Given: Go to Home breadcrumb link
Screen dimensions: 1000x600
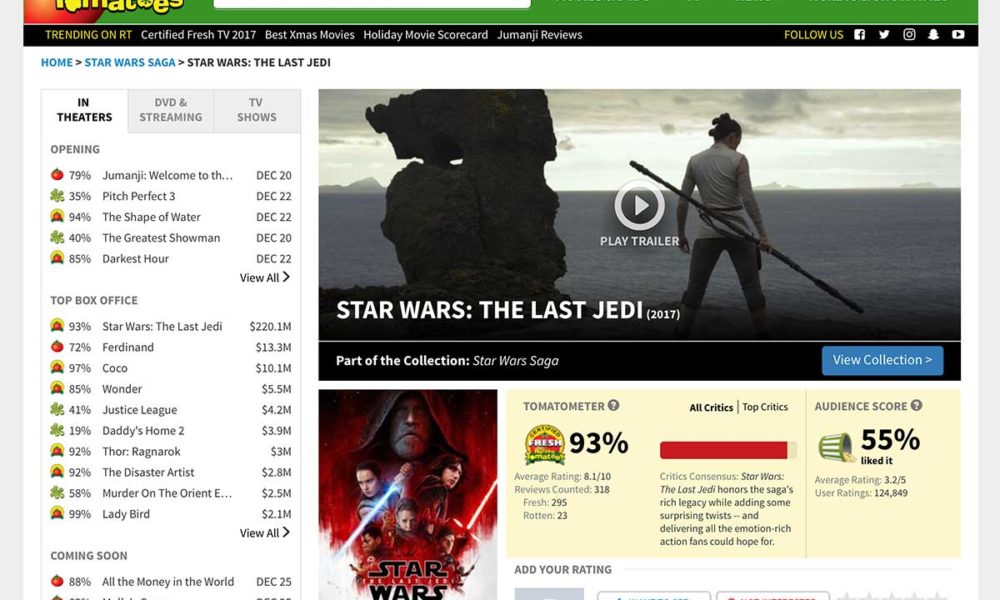Looking at the screenshot, I should [x=57, y=62].
